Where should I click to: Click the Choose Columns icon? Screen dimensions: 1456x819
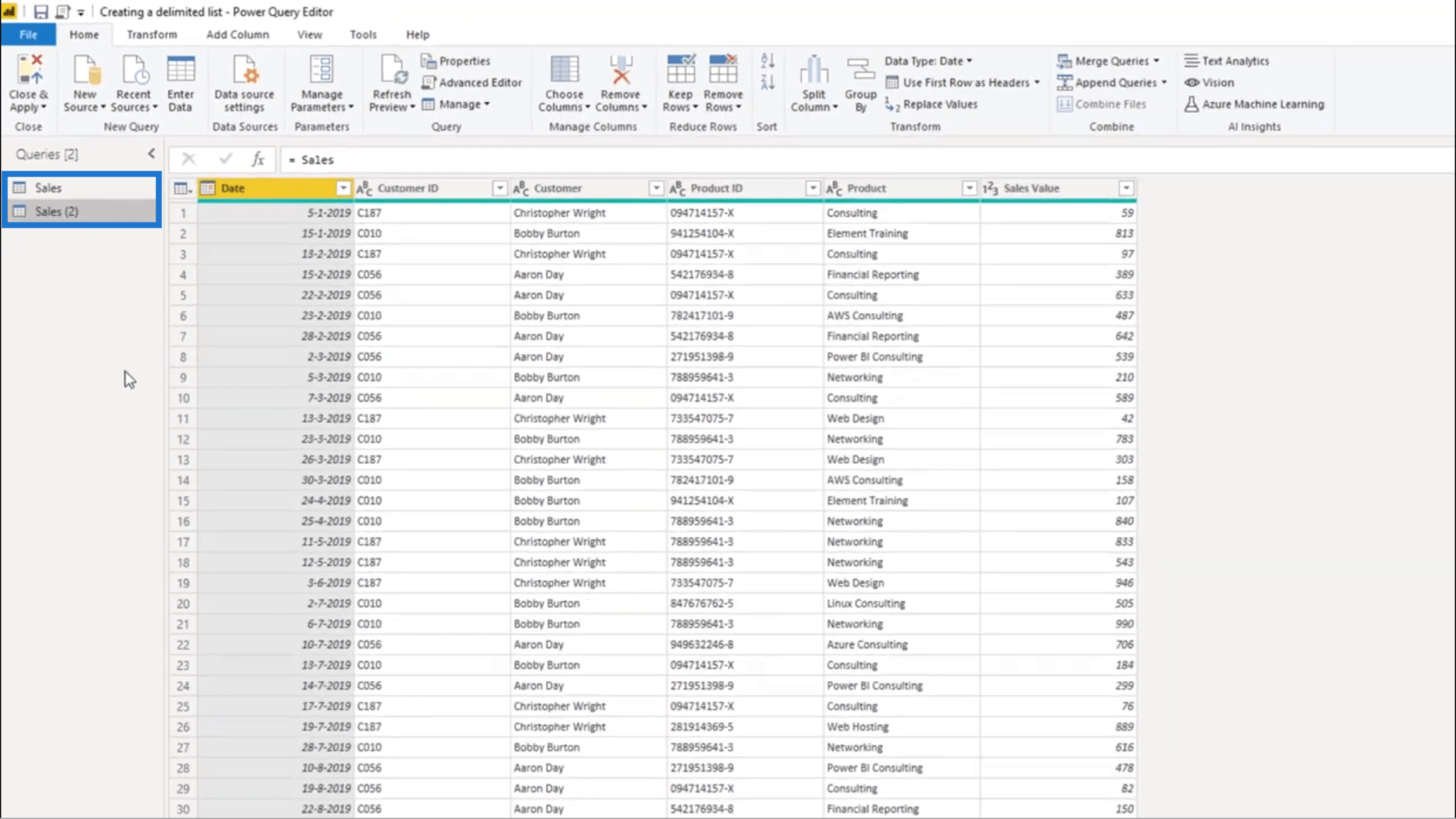coord(564,69)
